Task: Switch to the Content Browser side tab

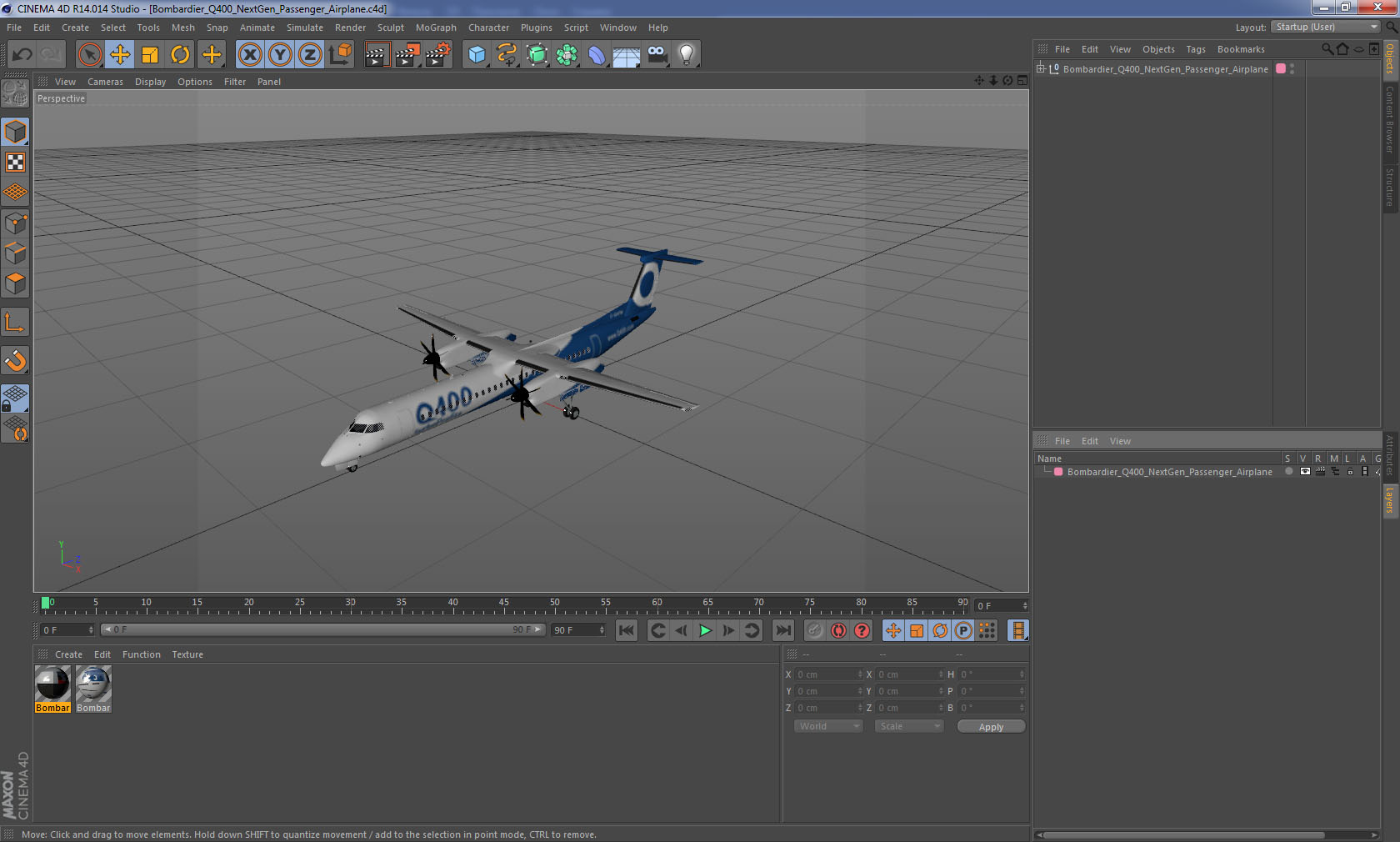Action: coord(1390,118)
